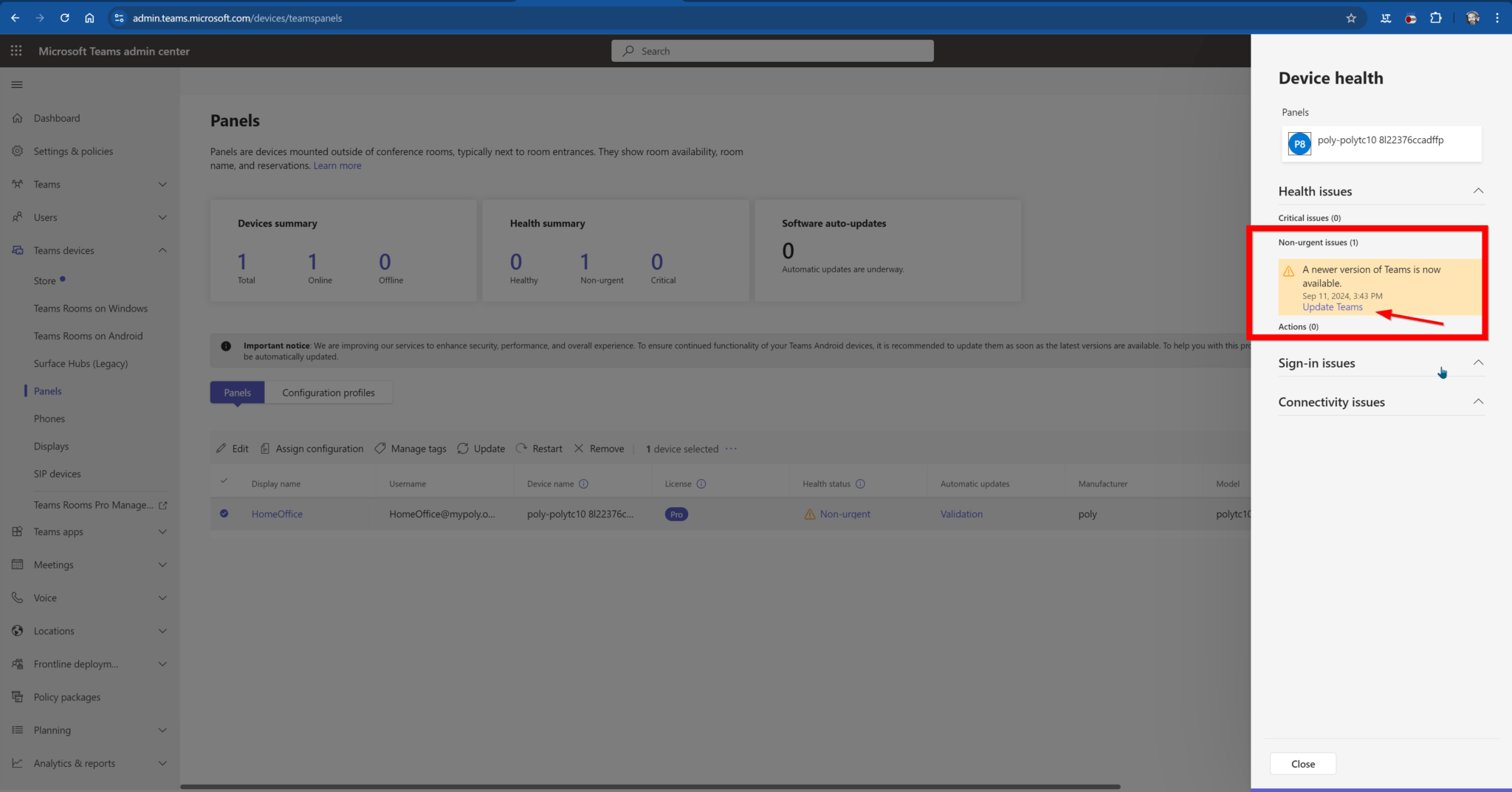Uncheck the HomeOffice device row checkbox
The width and height of the screenshot is (1512, 792).
224,513
